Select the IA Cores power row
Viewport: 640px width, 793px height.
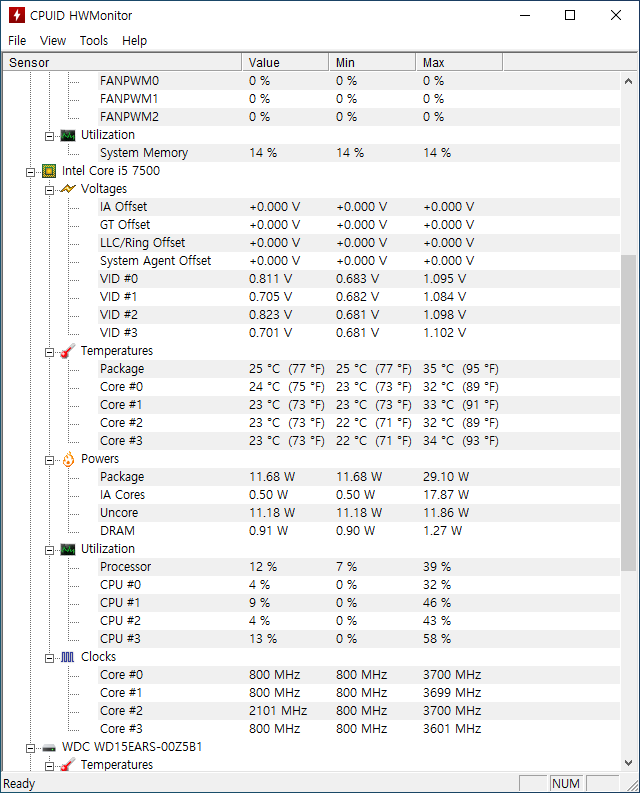tap(359, 495)
